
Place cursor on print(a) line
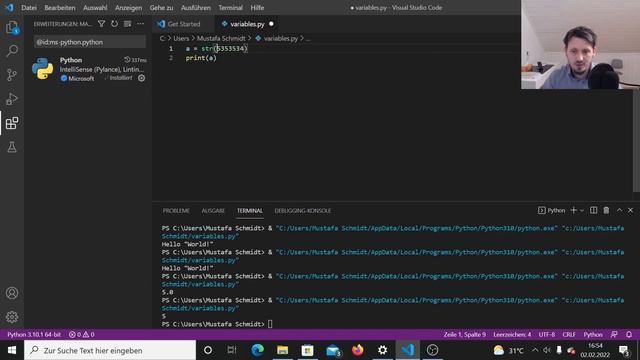tap(201, 58)
